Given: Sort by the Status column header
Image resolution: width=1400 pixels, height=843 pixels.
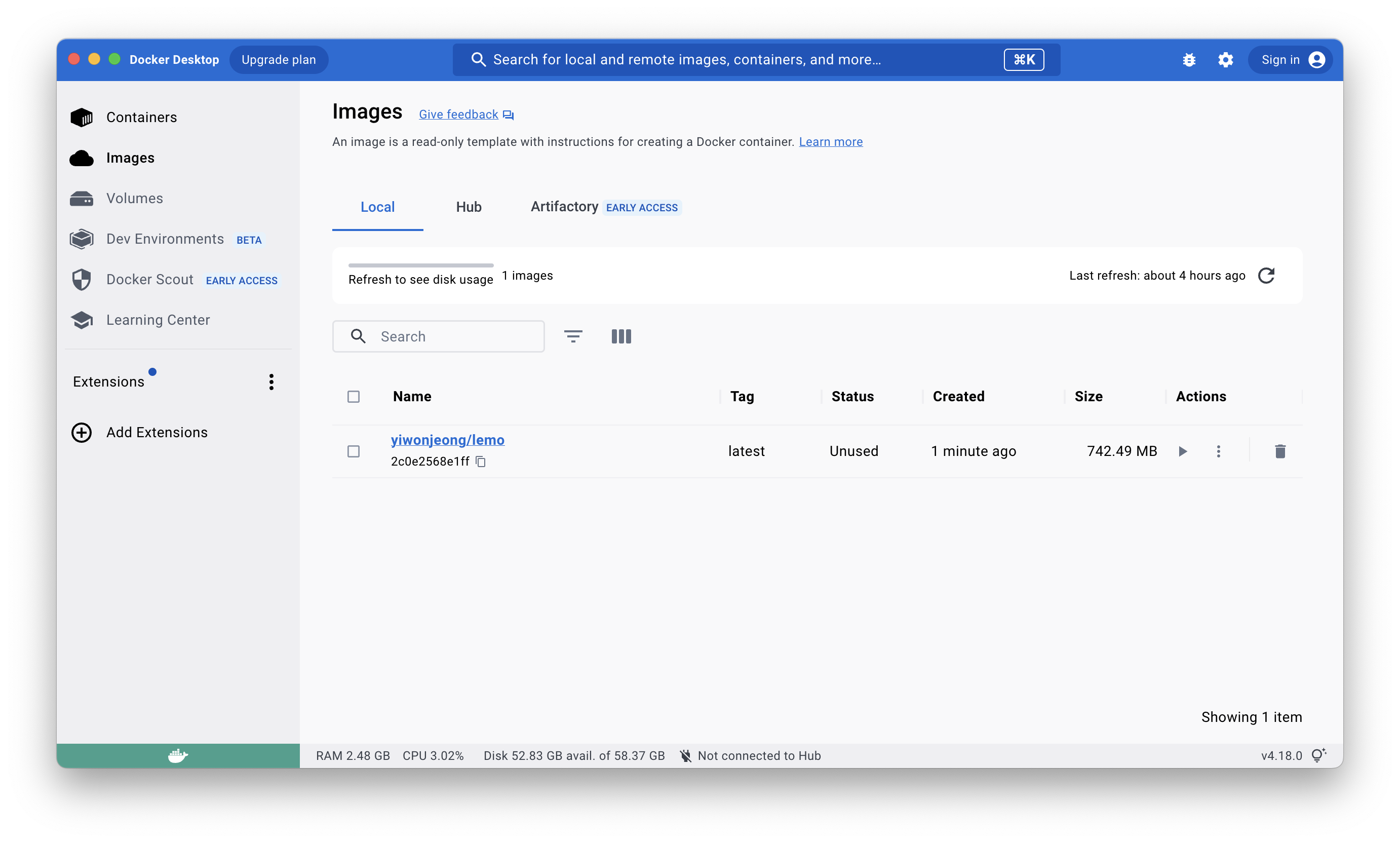Looking at the screenshot, I should tap(852, 397).
